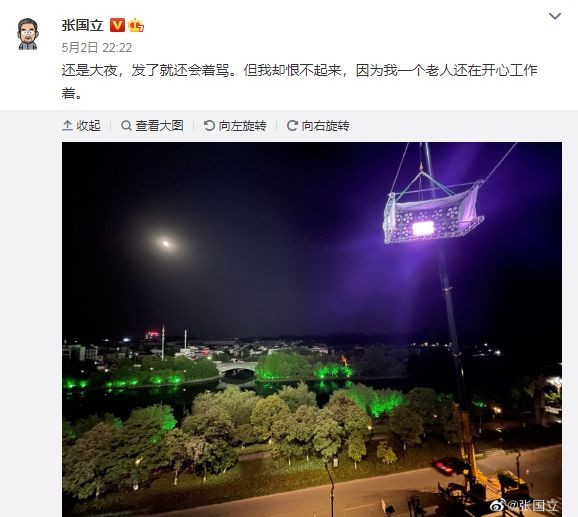Click the illuminated bridge in the photo

[x=236, y=368]
